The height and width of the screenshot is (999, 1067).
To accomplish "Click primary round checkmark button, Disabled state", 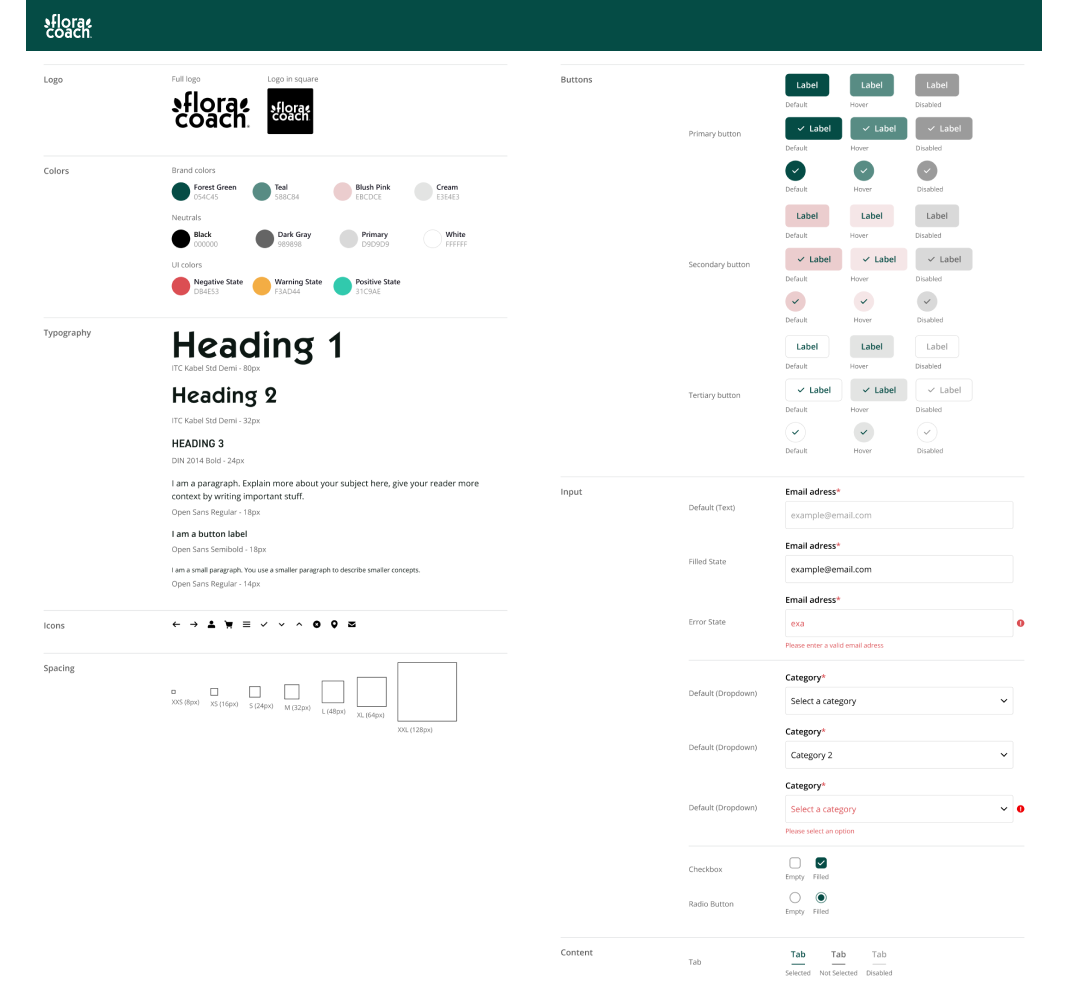I will coord(927,171).
